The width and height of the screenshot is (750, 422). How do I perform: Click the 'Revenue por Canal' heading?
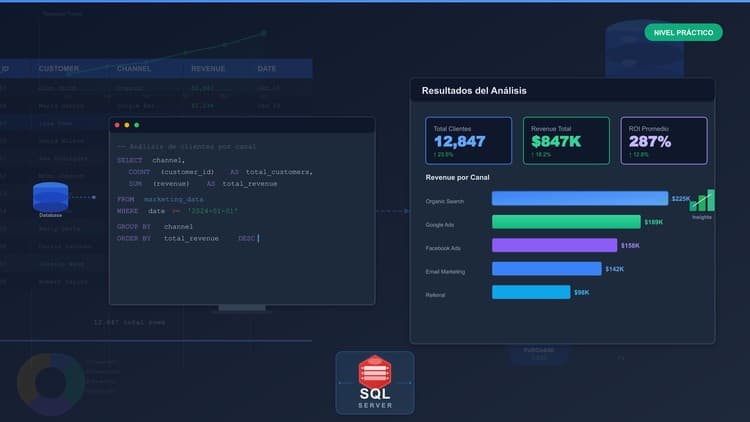457,178
